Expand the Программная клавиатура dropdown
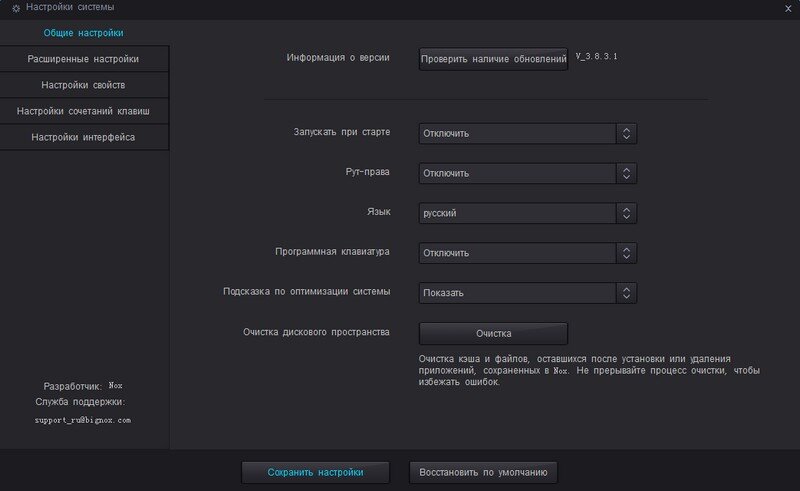This screenshot has width=800, height=491. (528, 253)
